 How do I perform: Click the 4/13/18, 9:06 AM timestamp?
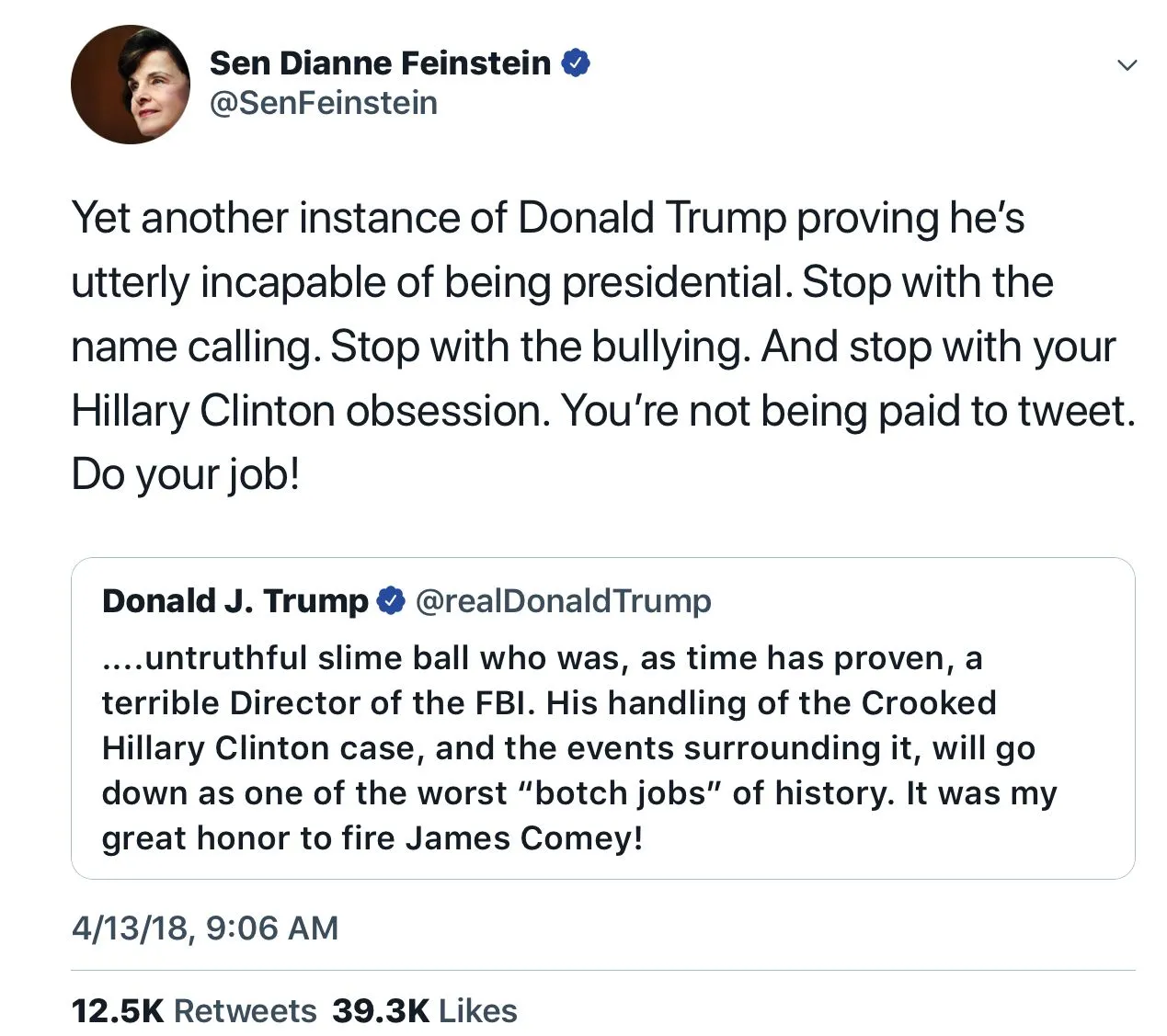click(205, 928)
